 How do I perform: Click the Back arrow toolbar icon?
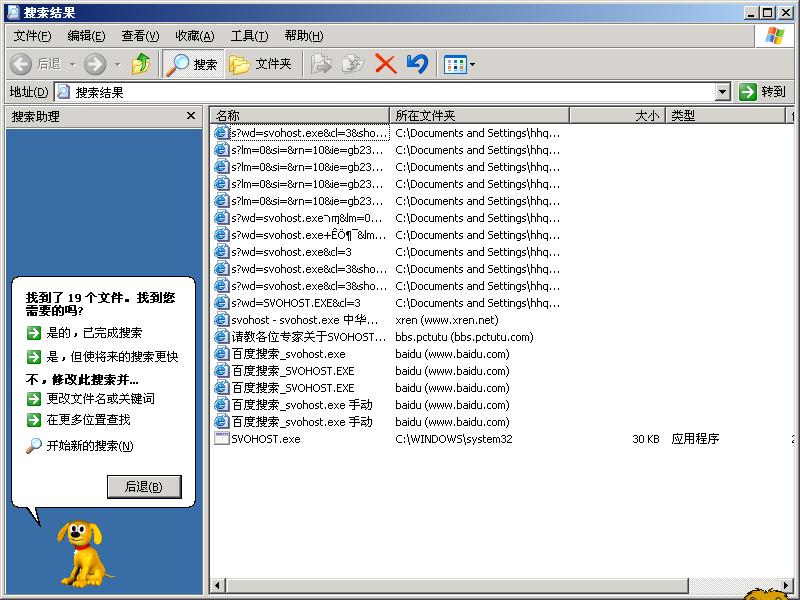[21, 64]
